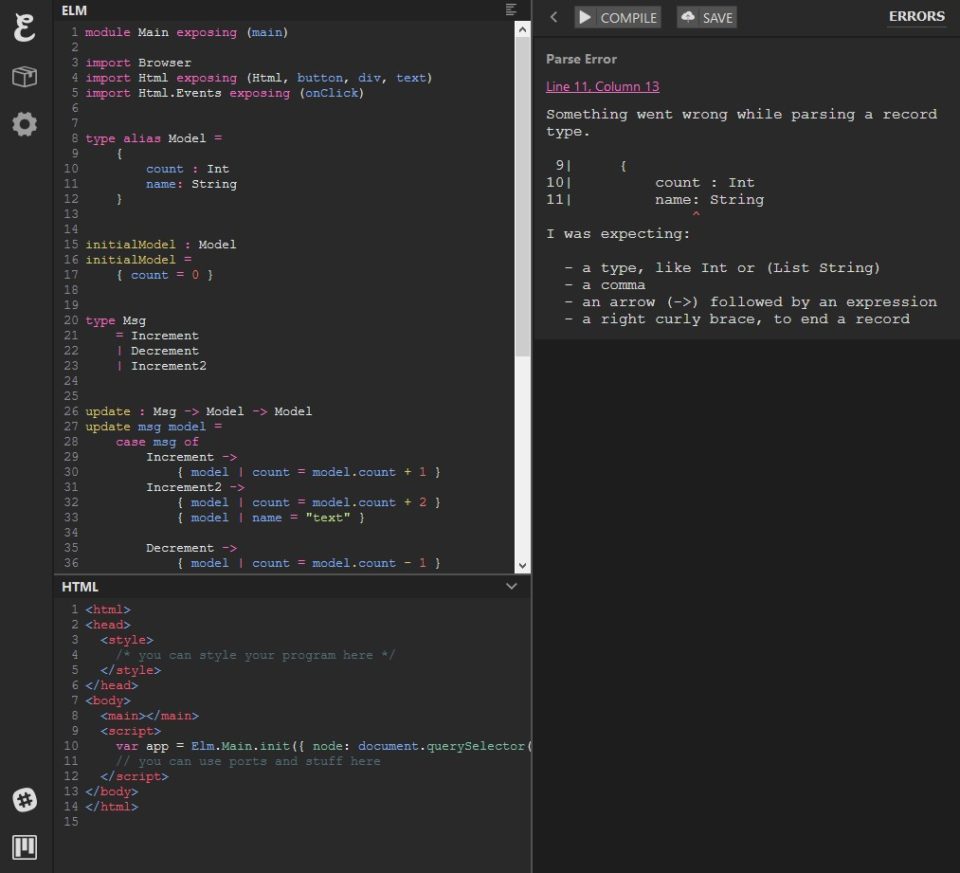Click the back chevron next to Compile
Viewport: 960px width, 873px height.
(x=554, y=17)
